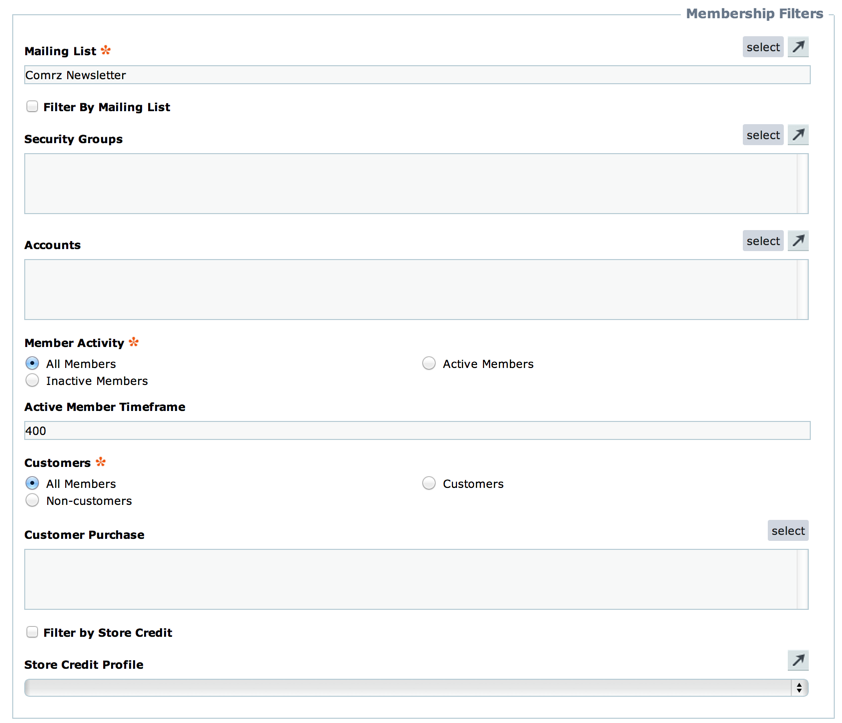Open Mailing List arrow icon link
The image size is (842, 723).
click(x=798, y=47)
